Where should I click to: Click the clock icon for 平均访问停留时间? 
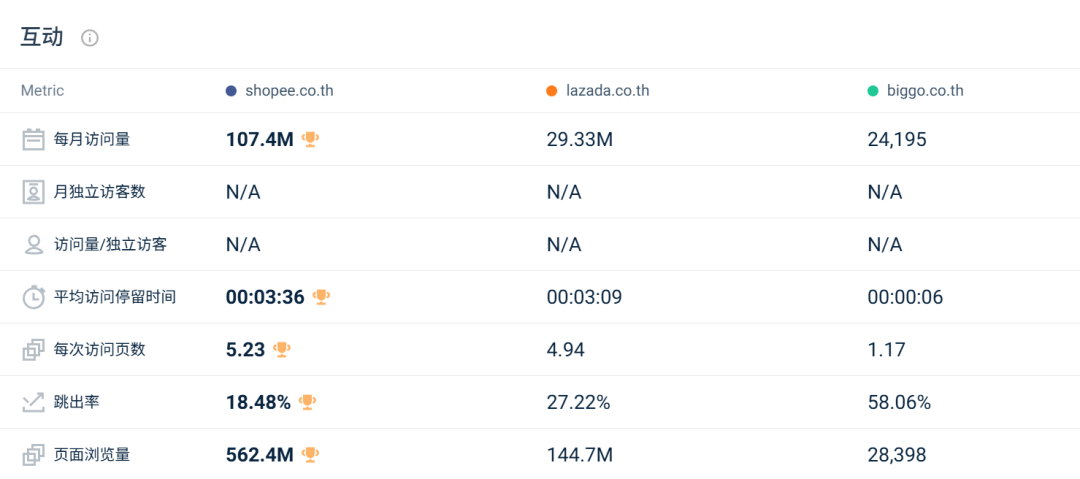click(x=33, y=297)
